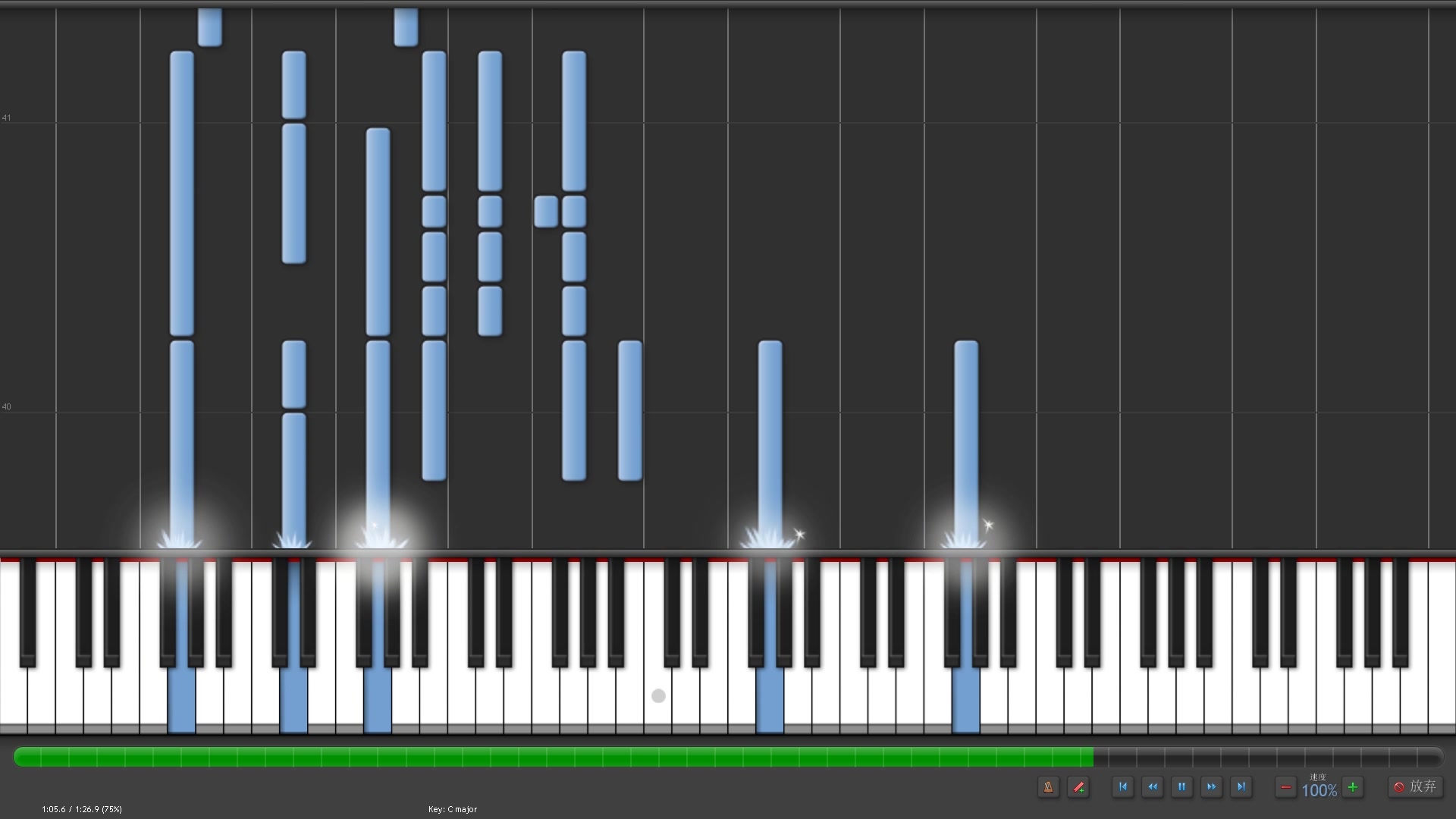Viewport: 1456px width, 819px height.
Task: Fast forward the song playback
Action: (1211, 787)
